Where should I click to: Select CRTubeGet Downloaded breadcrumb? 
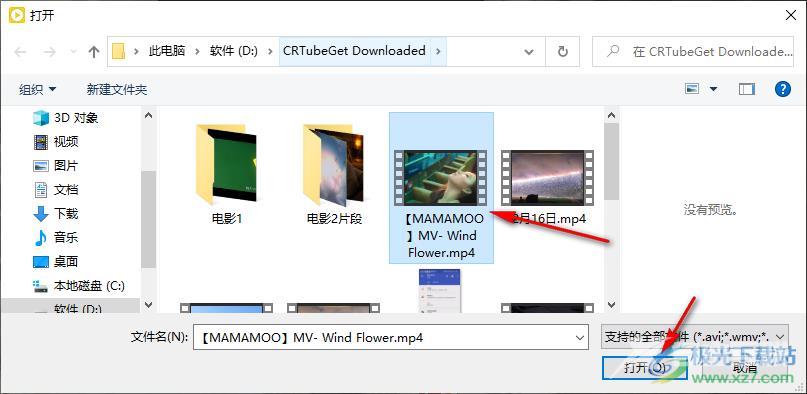point(354,51)
